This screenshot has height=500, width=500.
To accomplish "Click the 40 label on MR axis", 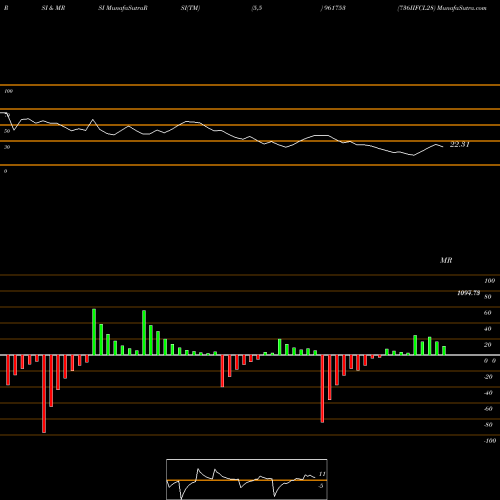I will pos(488,329).
